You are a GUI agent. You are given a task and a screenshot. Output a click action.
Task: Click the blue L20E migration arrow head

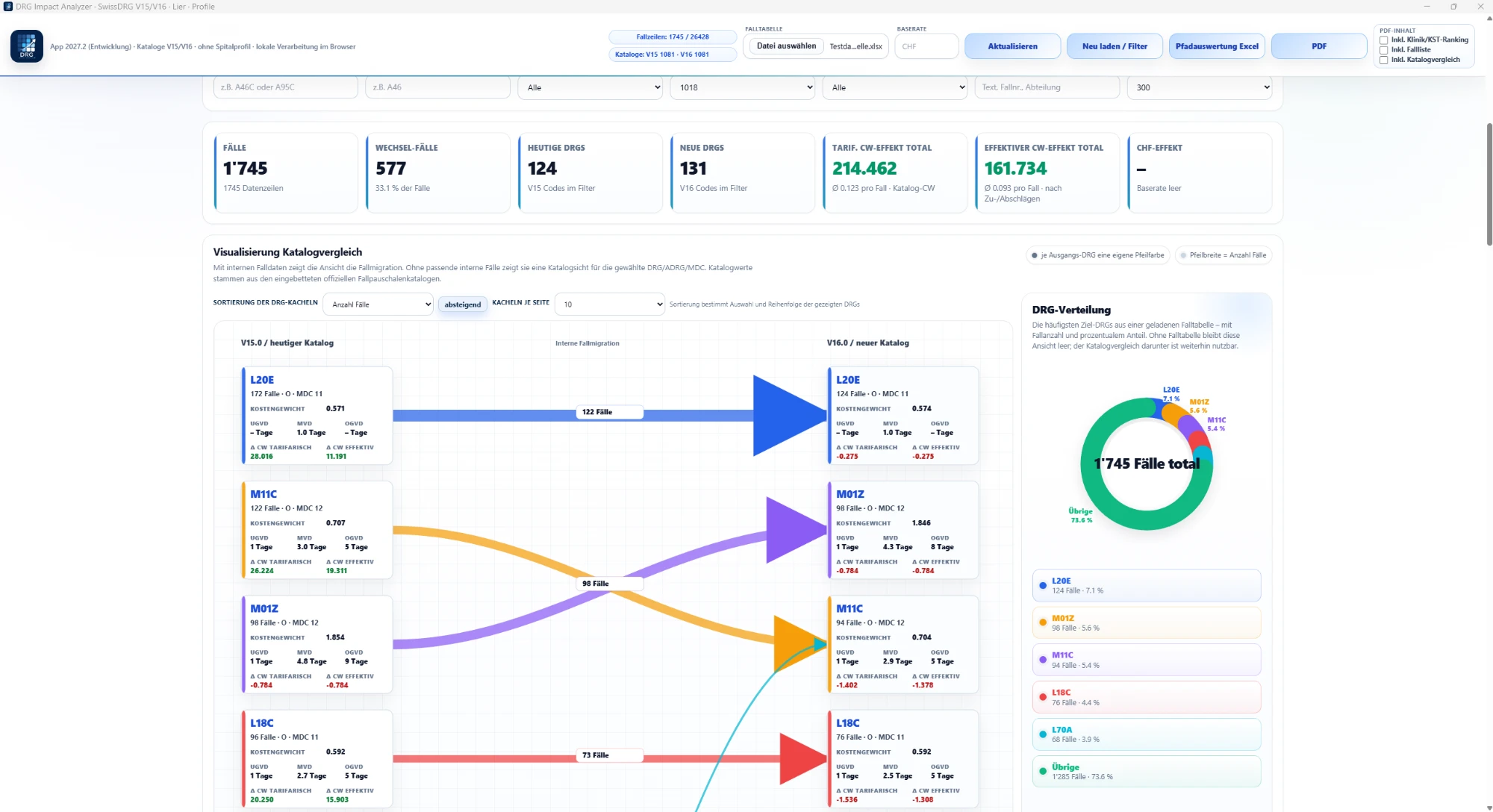(790, 416)
